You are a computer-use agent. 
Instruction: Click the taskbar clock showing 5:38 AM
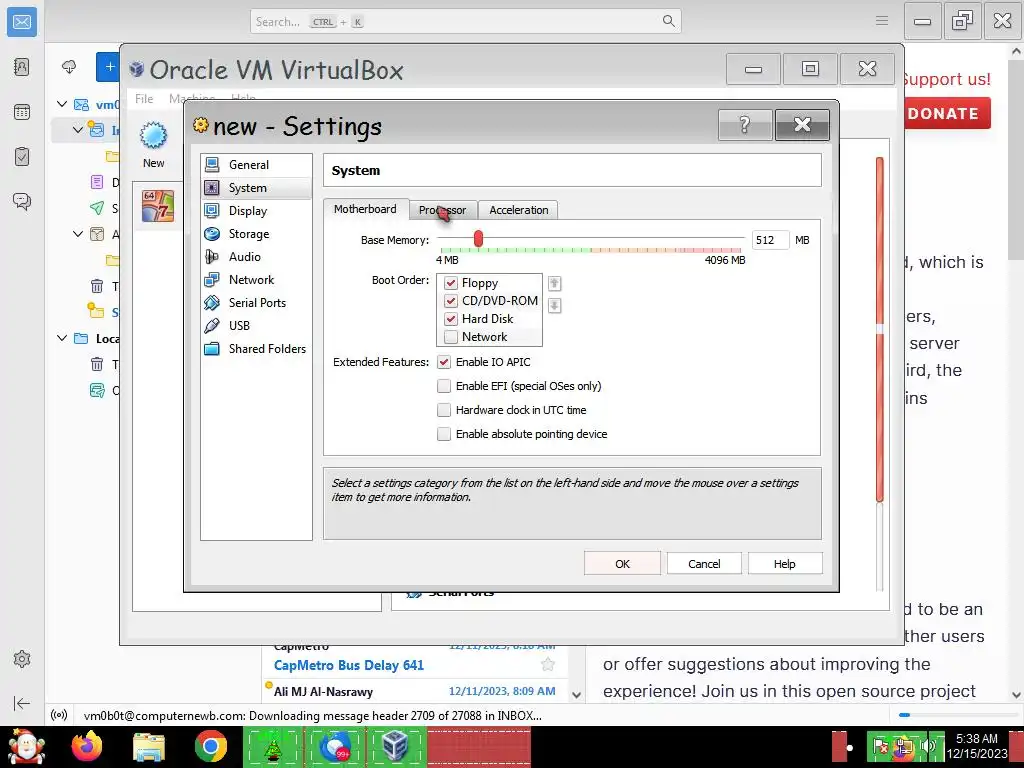click(x=977, y=746)
